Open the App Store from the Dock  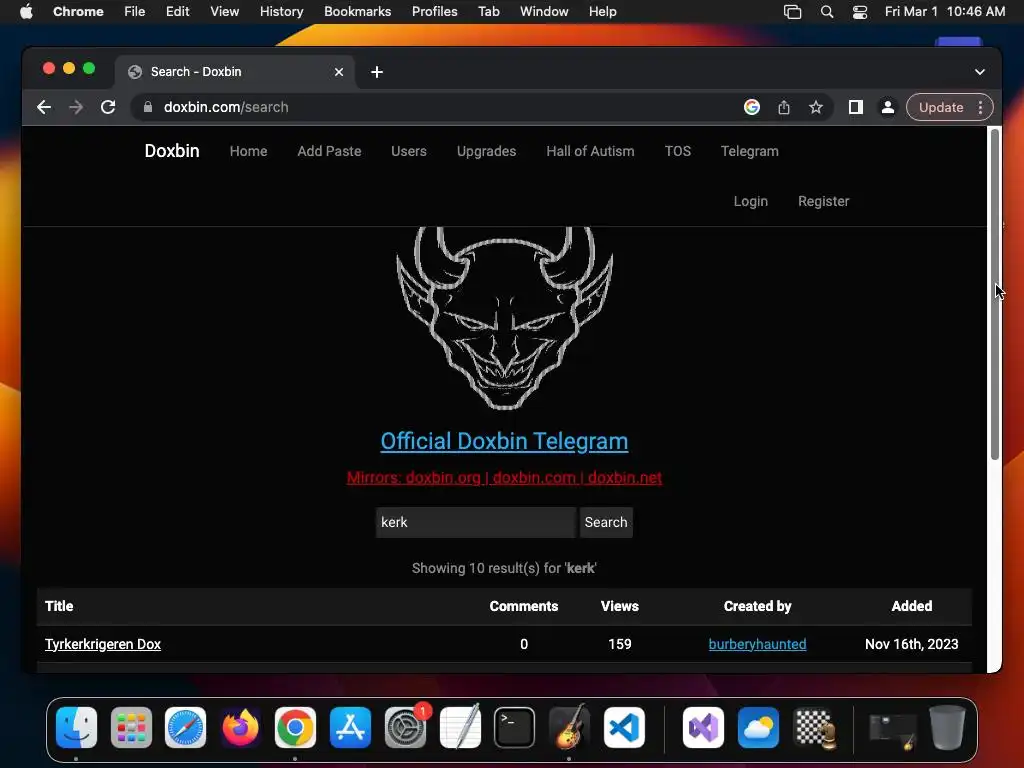coord(350,728)
